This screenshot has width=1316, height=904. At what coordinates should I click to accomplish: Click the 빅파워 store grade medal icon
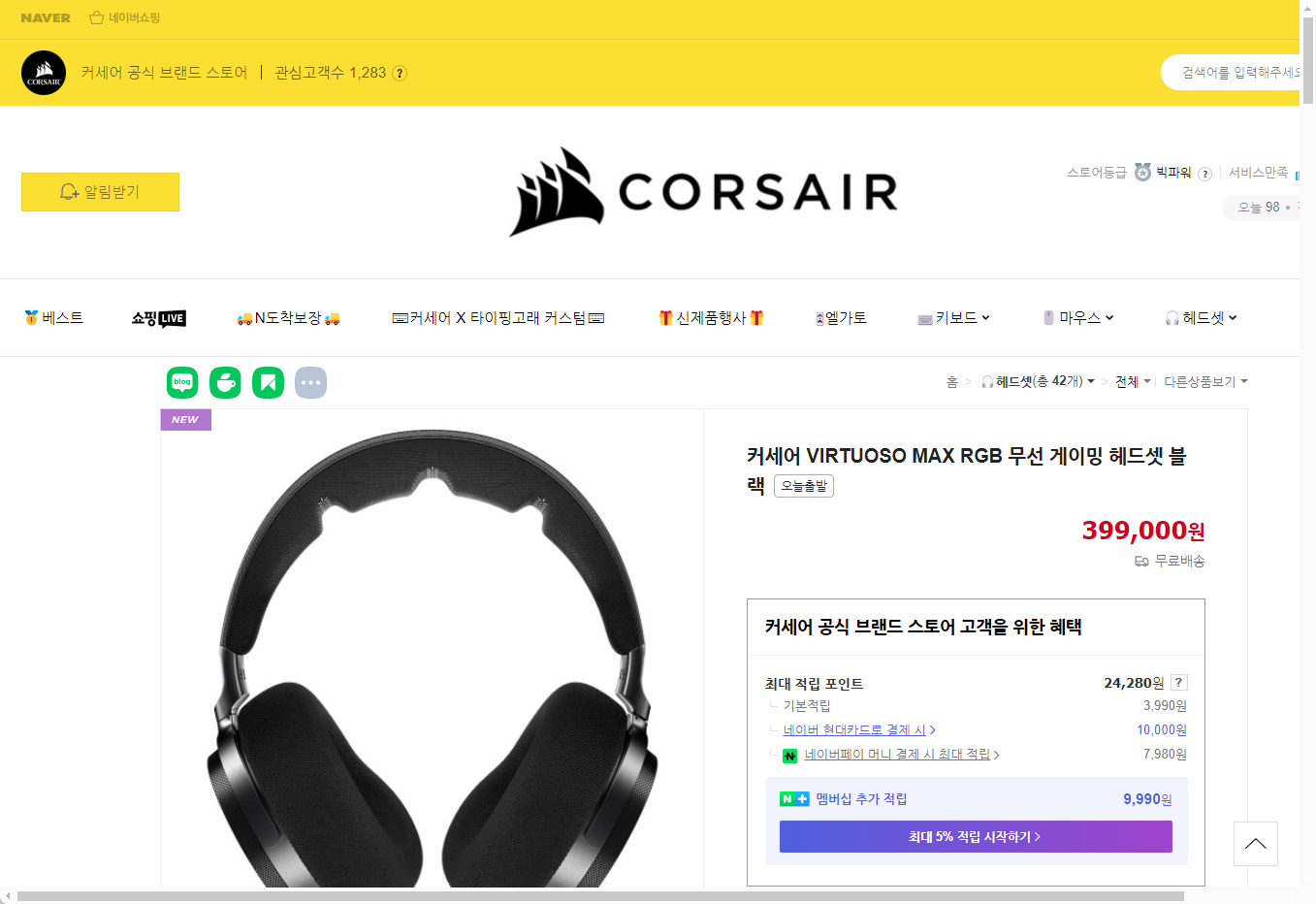(1143, 172)
